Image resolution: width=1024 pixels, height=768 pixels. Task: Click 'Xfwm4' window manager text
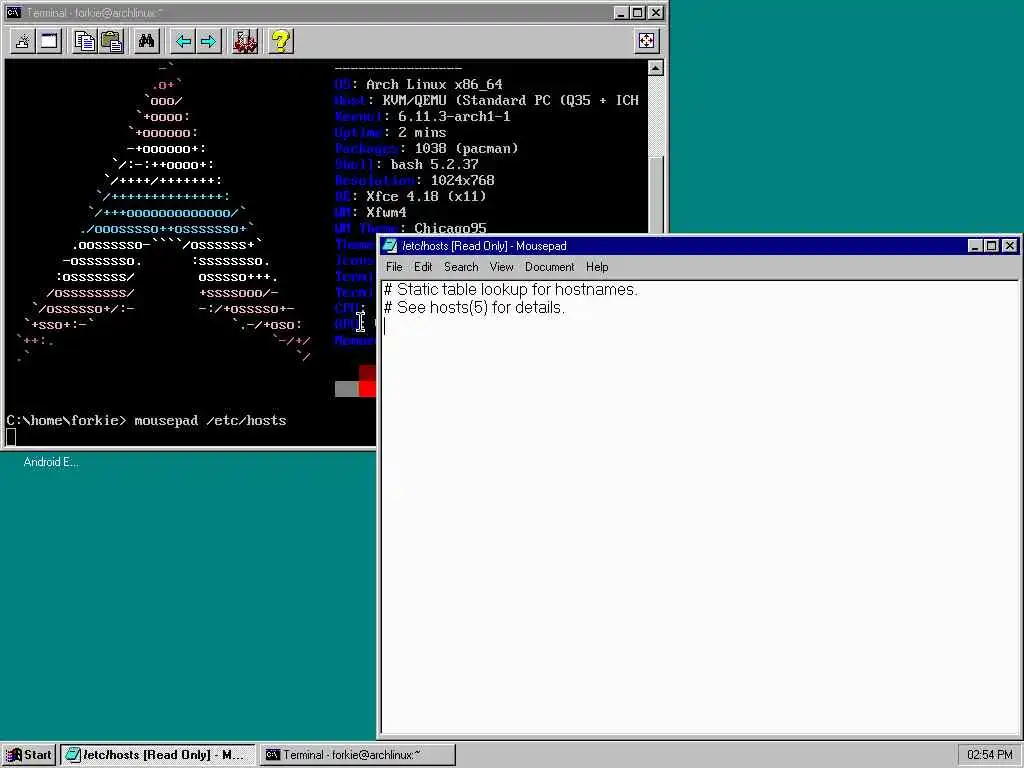(386, 212)
